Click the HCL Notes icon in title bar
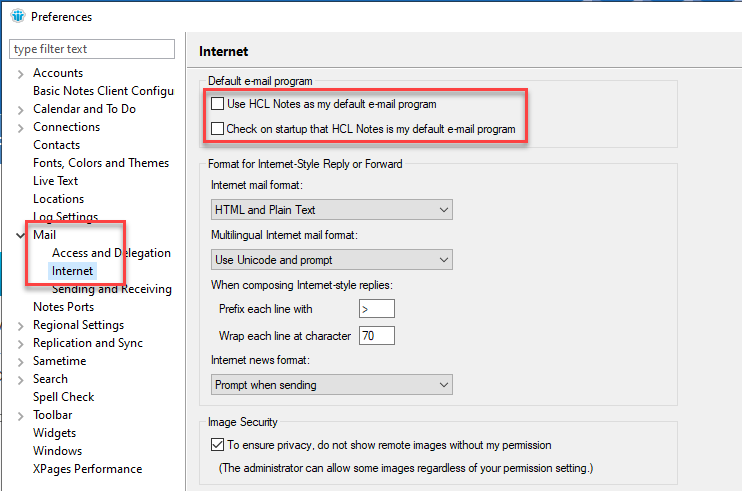742x491 pixels. [x=18, y=16]
